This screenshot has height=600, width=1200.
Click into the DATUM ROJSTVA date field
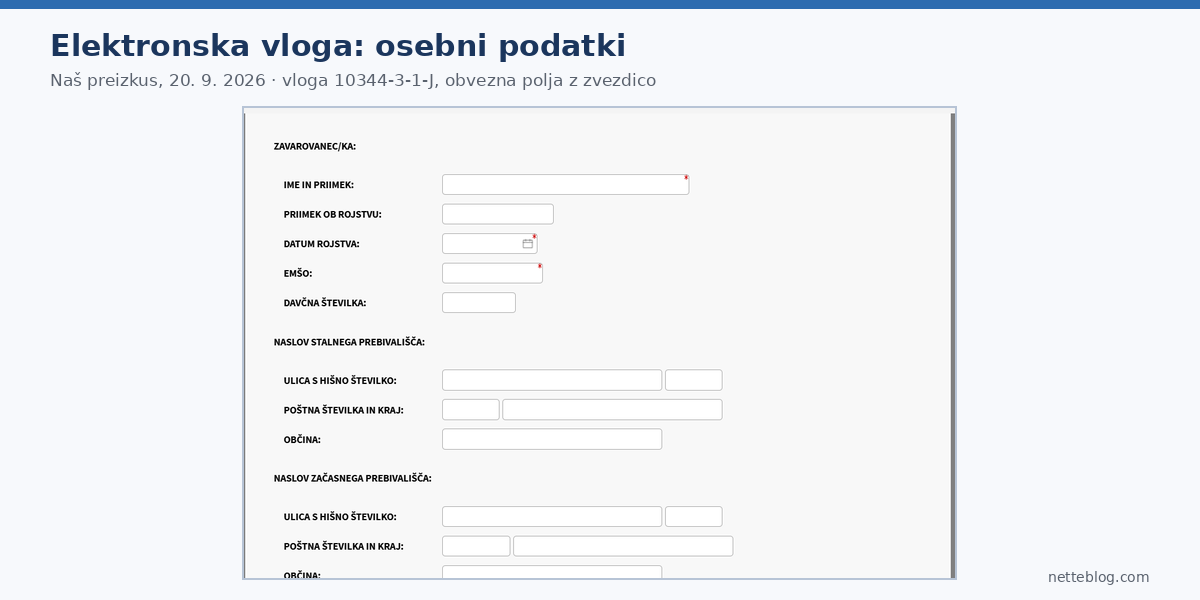click(490, 244)
